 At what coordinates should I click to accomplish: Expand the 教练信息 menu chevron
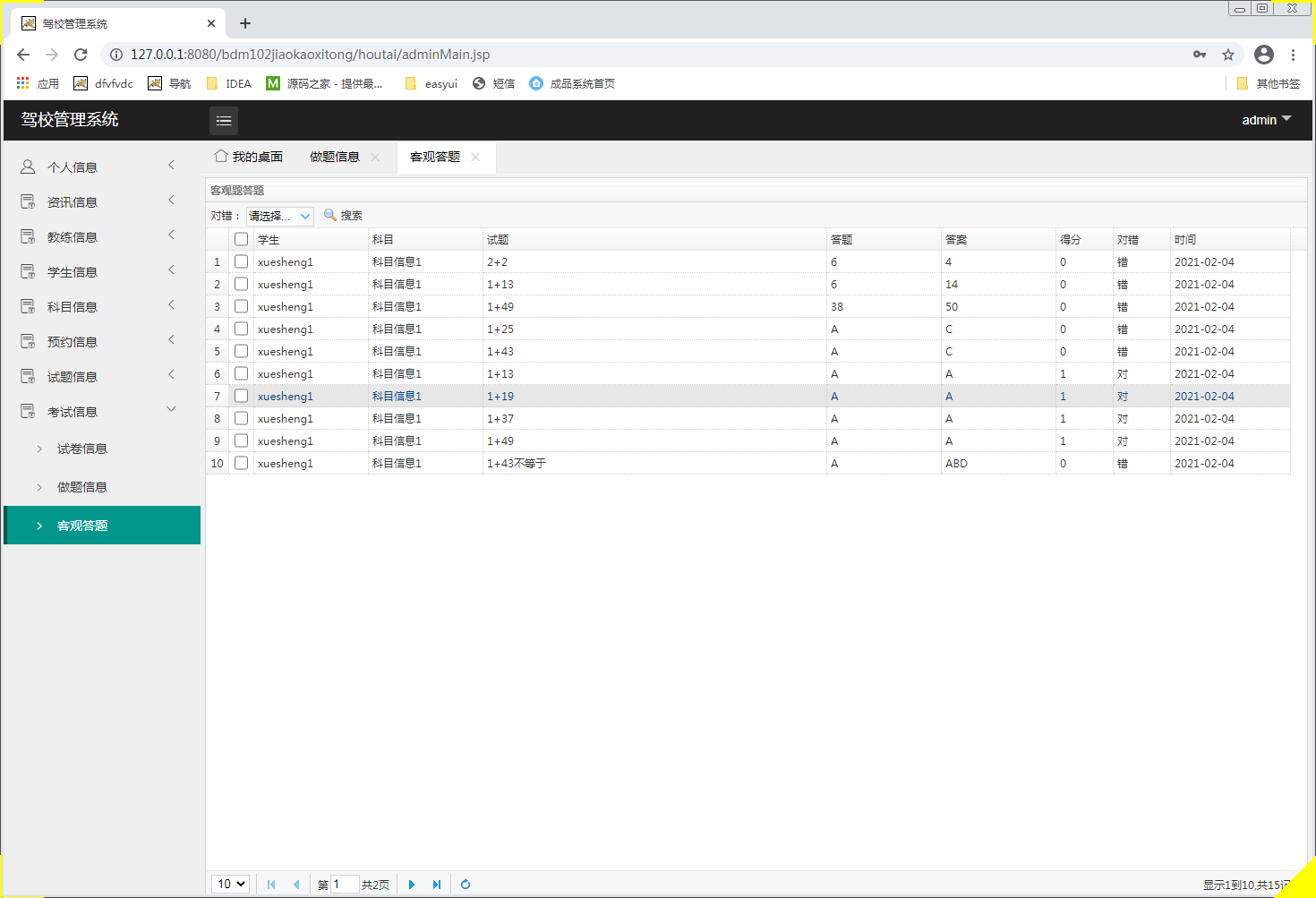pos(171,235)
